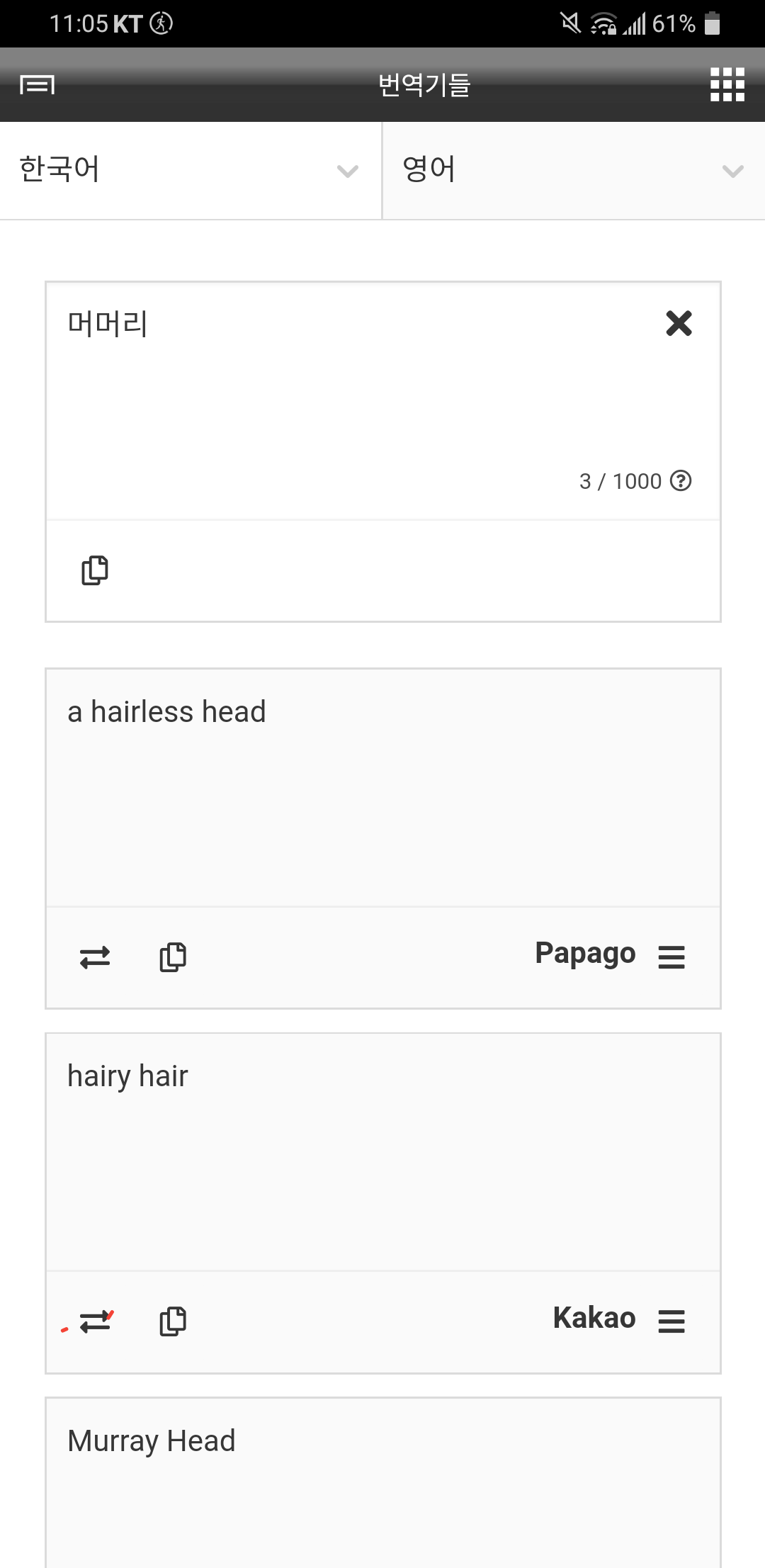Screen dimensions: 765x1568
Task: Copy the Papago translation result
Action: (173, 957)
